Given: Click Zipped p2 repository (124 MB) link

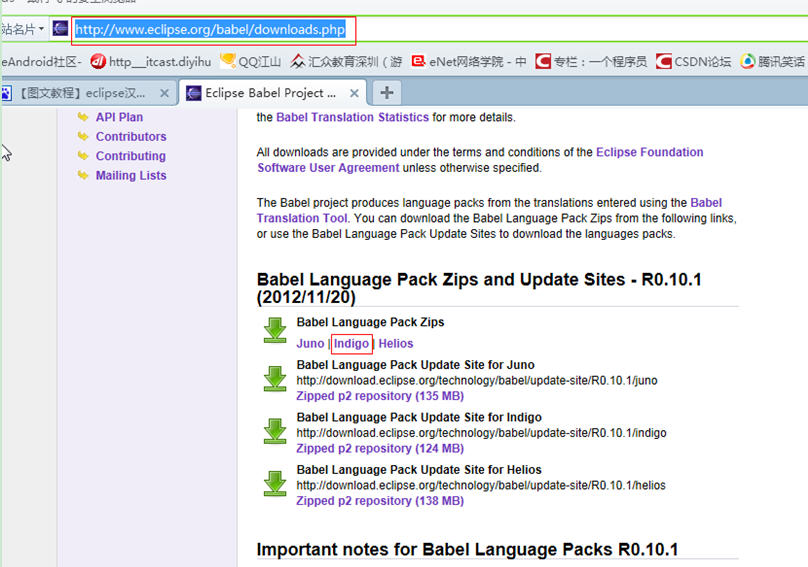Looking at the screenshot, I should (x=380, y=448).
